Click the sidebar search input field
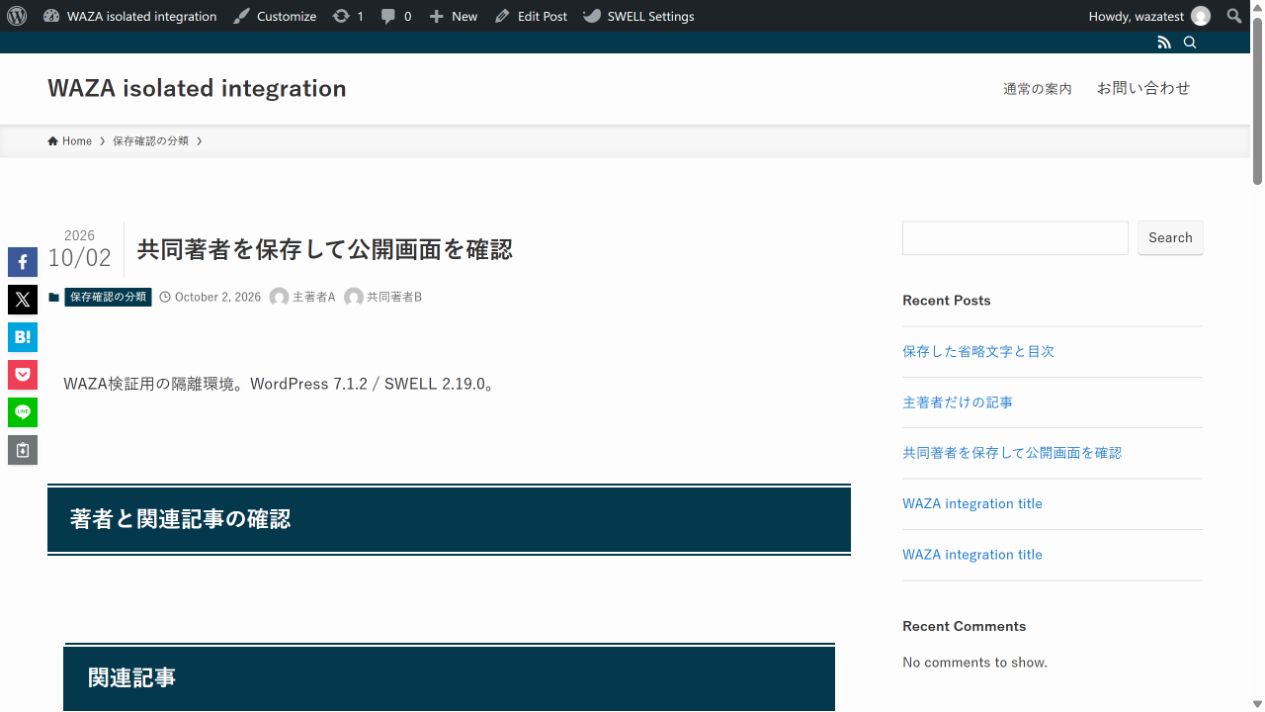Screen dimensions: 1265x712 pyautogui.click(x=1015, y=238)
